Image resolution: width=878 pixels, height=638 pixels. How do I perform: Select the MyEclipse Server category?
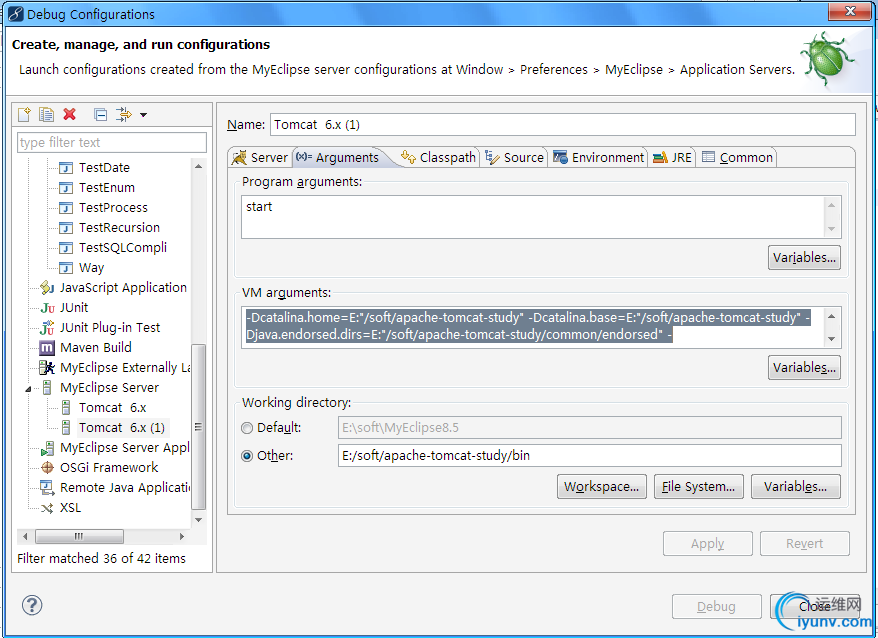pos(109,388)
